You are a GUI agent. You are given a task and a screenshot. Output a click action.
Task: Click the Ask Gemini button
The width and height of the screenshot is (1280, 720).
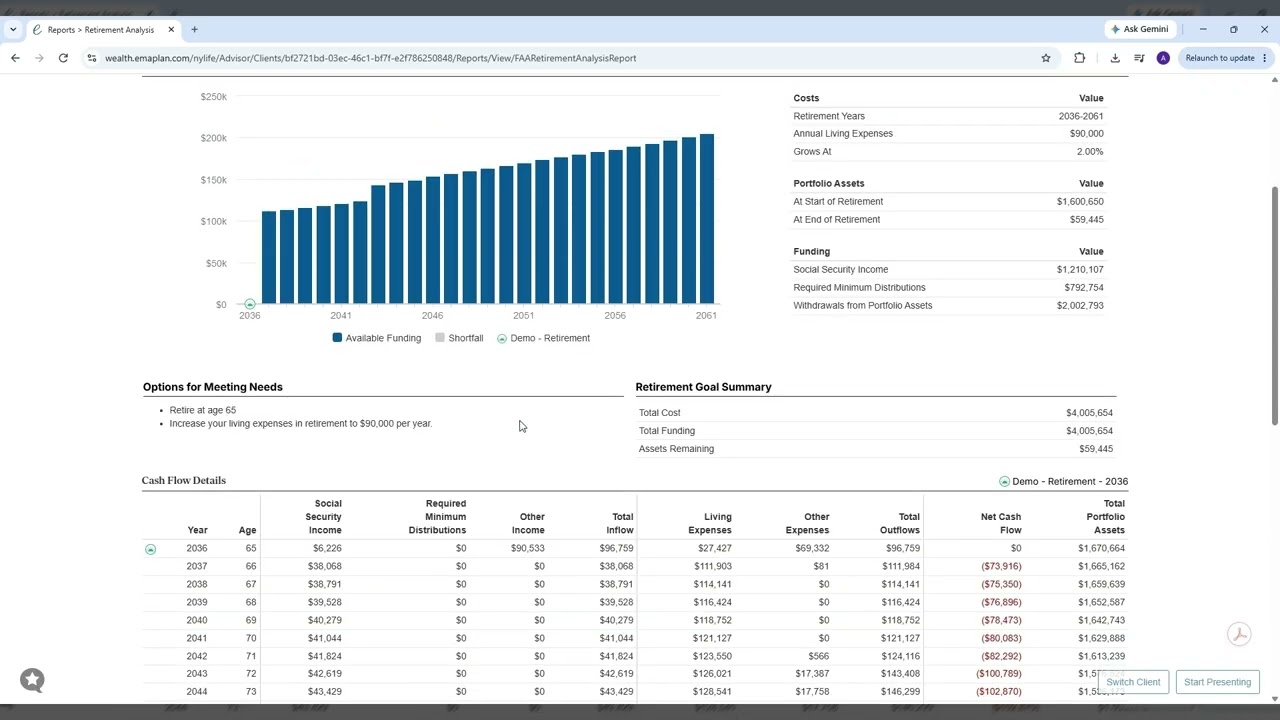(x=1139, y=30)
